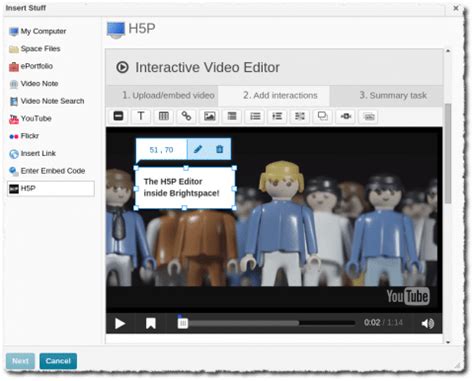This screenshot has width=474, height=381.
Task: Click the scroll down arrow
Action: 448,342
